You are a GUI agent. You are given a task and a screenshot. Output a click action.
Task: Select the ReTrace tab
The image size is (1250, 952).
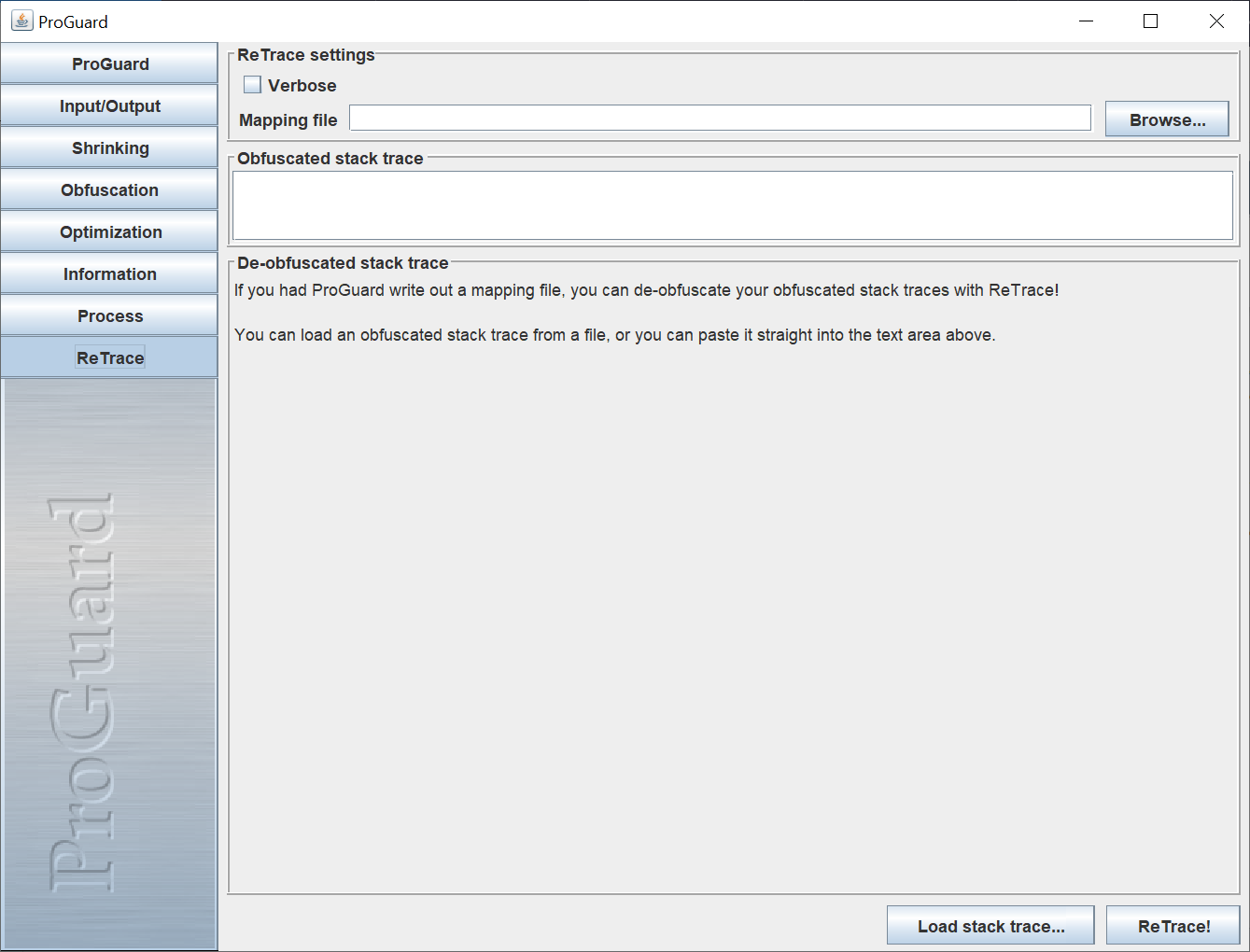point(109,357)
